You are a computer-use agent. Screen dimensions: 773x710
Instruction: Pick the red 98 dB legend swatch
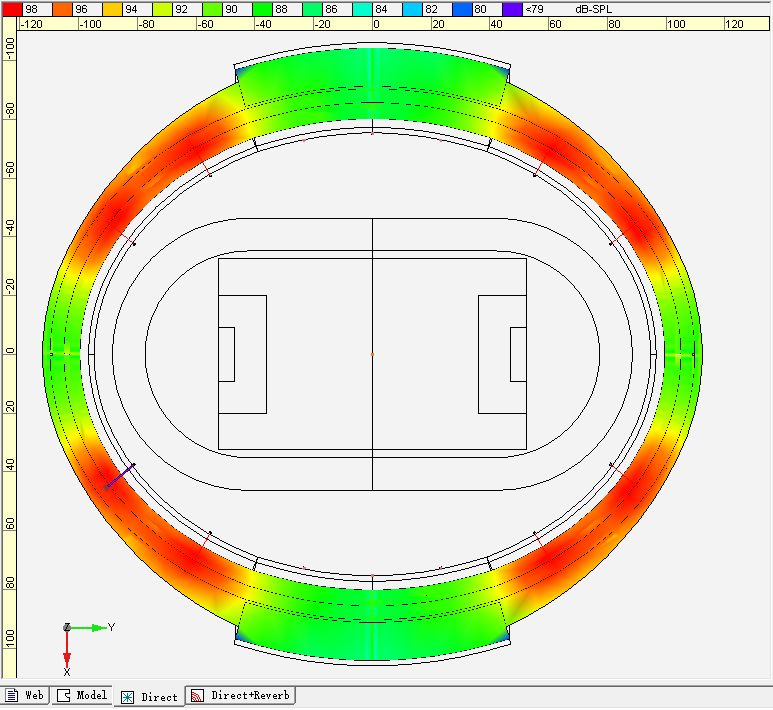pos(12,8)
